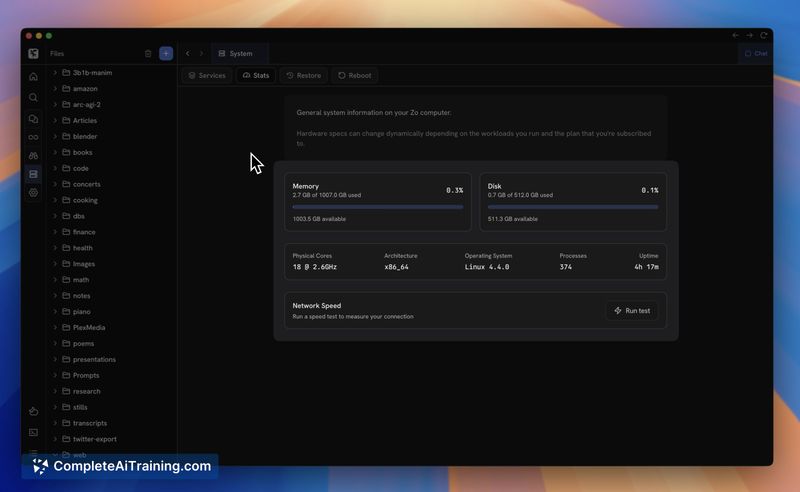
Task: Go forward with the right chevron near the System tab
Action: 202,54
